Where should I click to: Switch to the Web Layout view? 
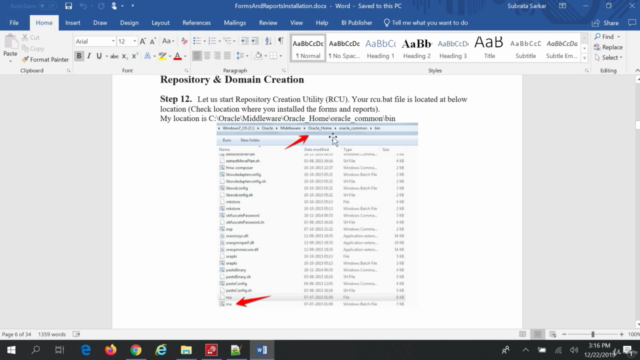pyautogui.click(x=553, y=334)
